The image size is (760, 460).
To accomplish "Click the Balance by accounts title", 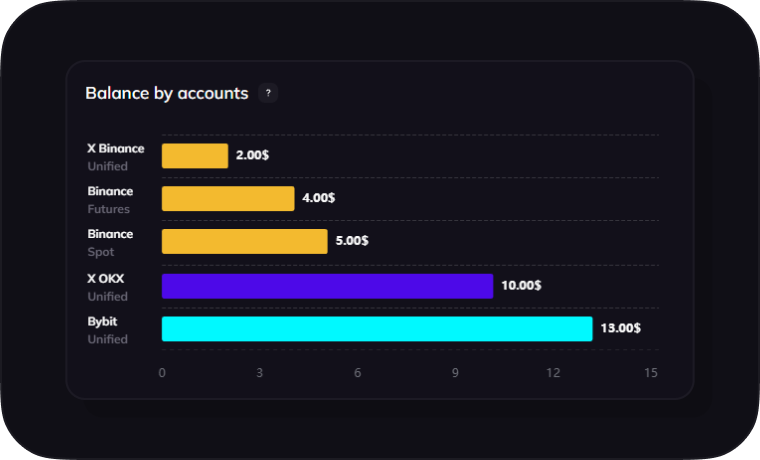I will point(166,93).
